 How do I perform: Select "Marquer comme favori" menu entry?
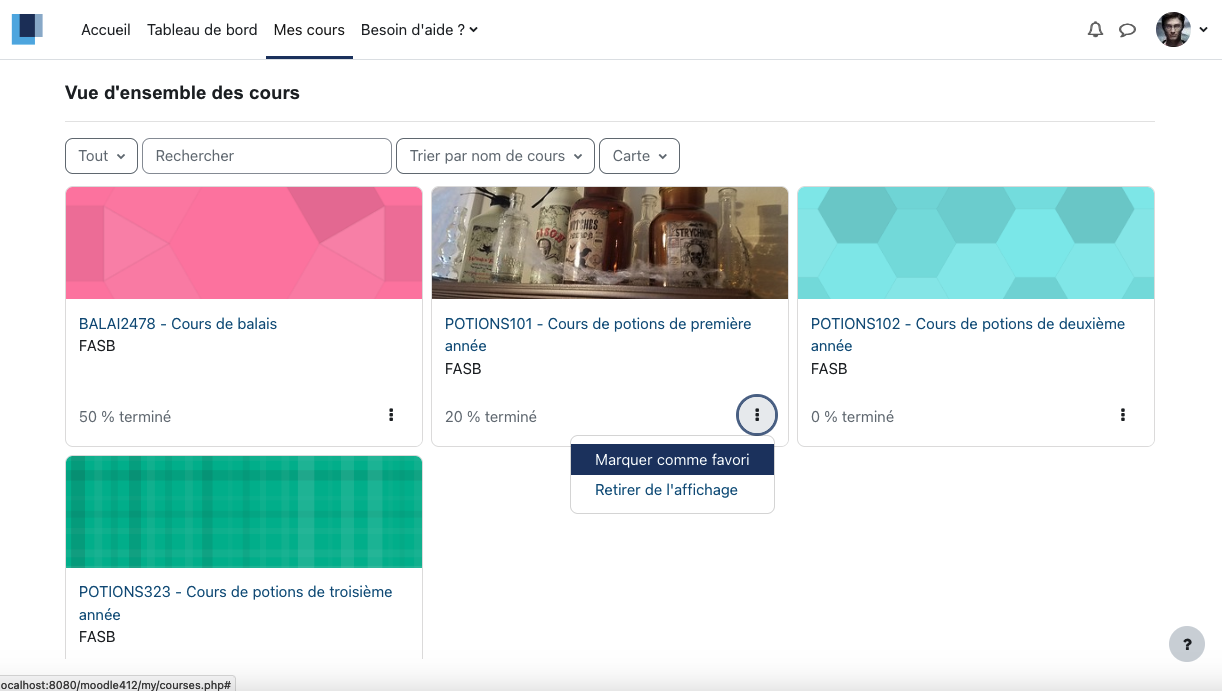672,460
